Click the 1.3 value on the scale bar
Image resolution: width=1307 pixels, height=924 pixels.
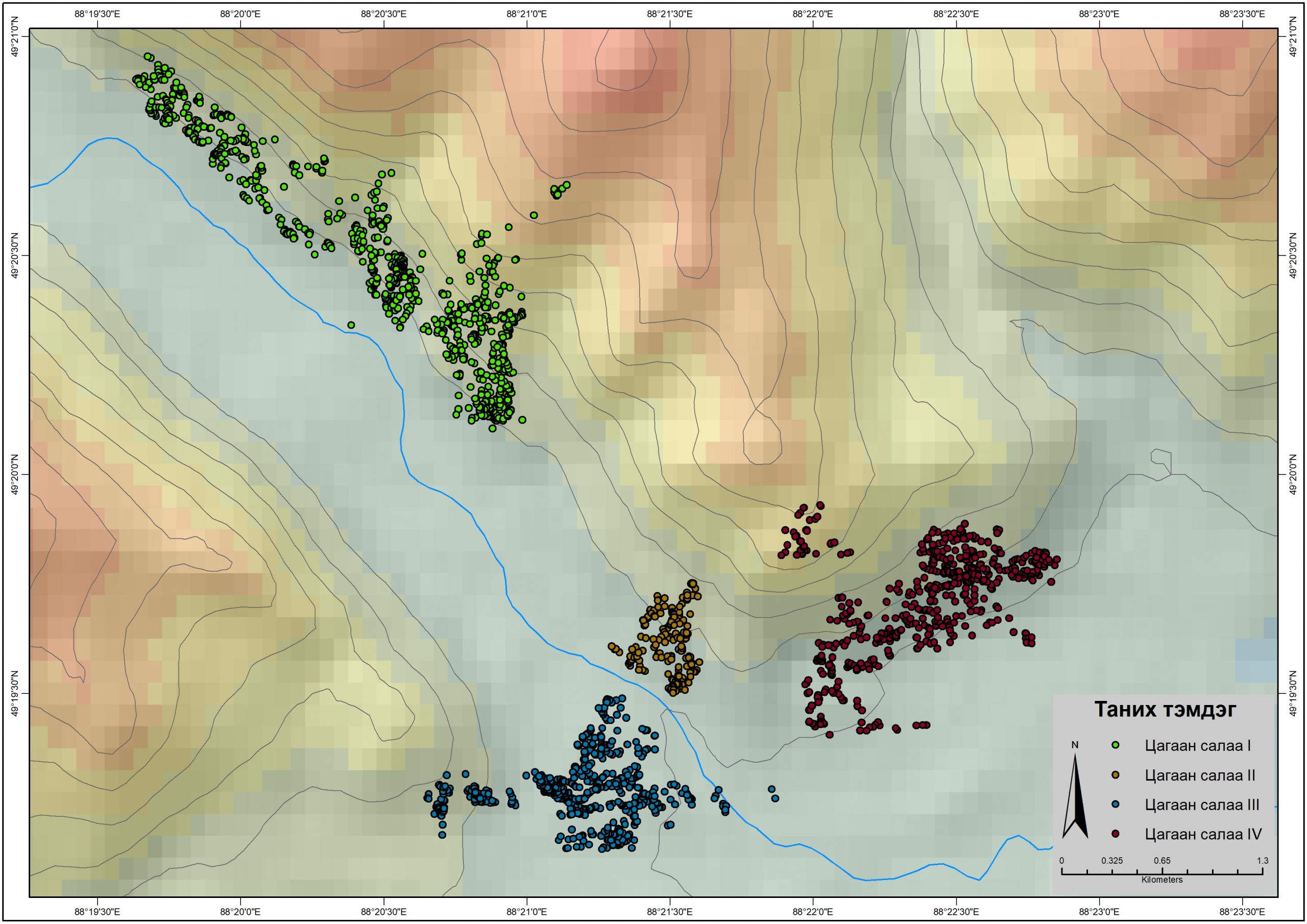pos(1262,860)
